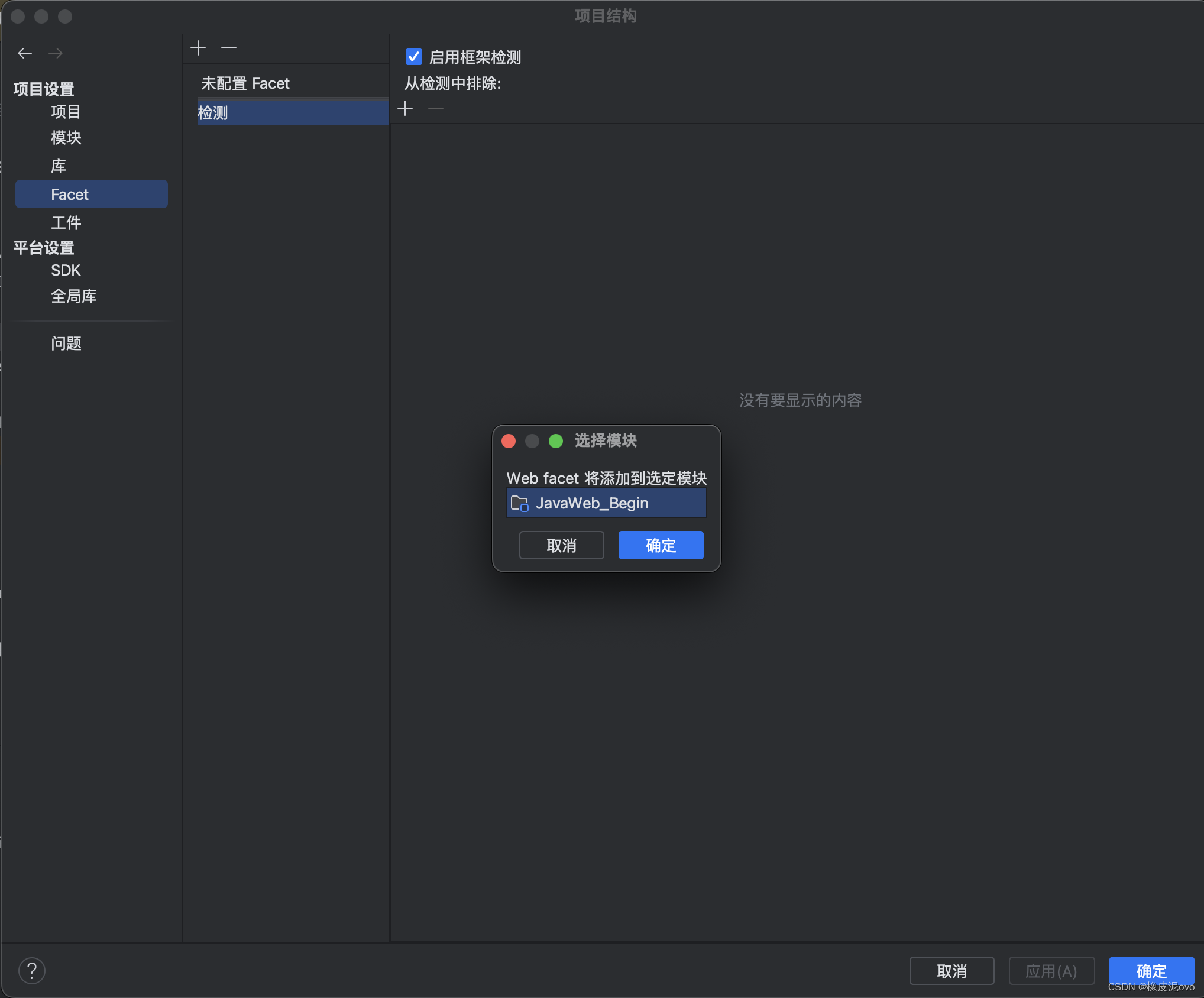This screenshot has width=1204, height=998.
Task: Go back with the left arrow icon
Action: (25, 53)
